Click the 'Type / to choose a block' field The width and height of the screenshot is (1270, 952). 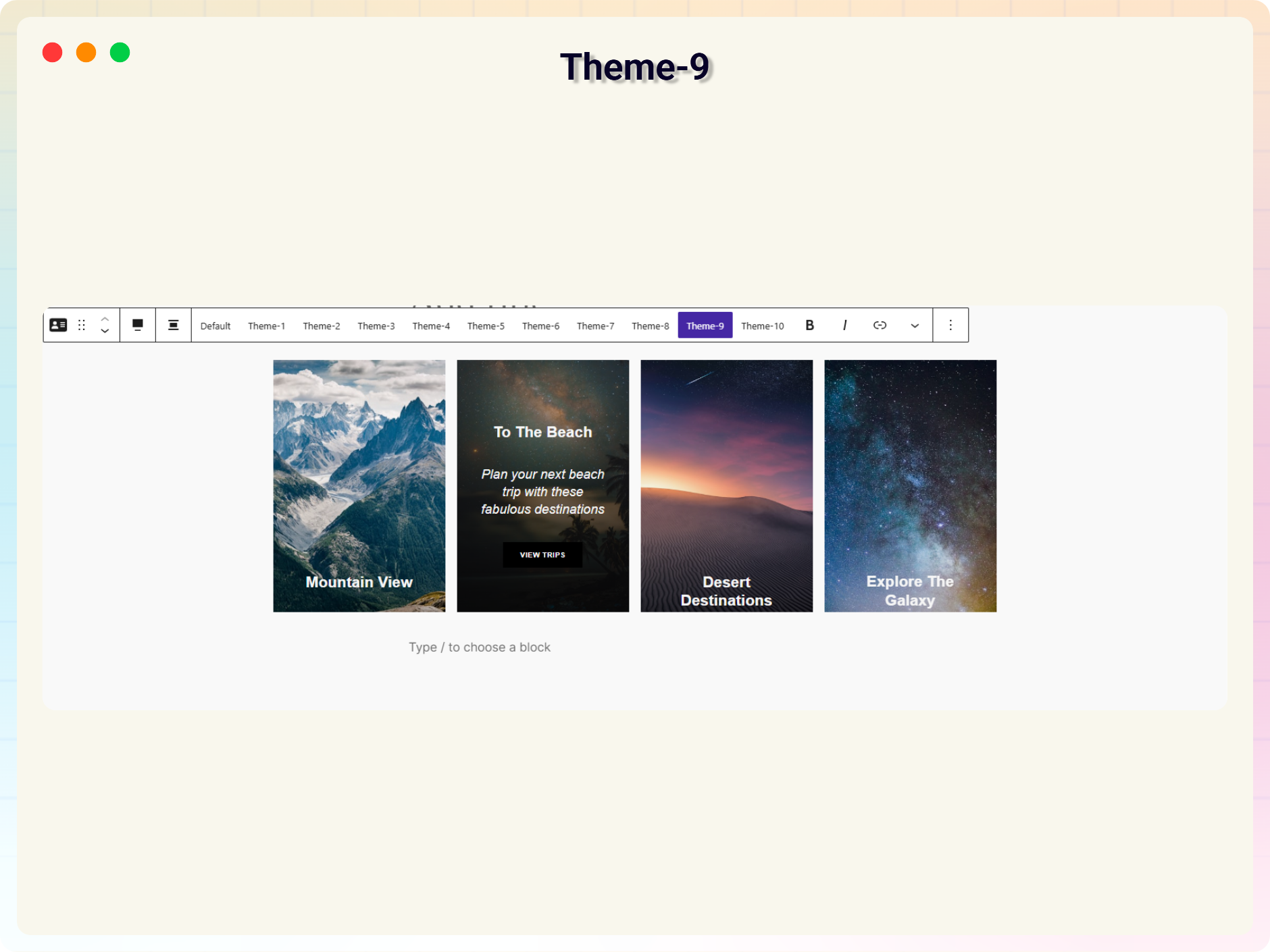[x=480, y=647]
